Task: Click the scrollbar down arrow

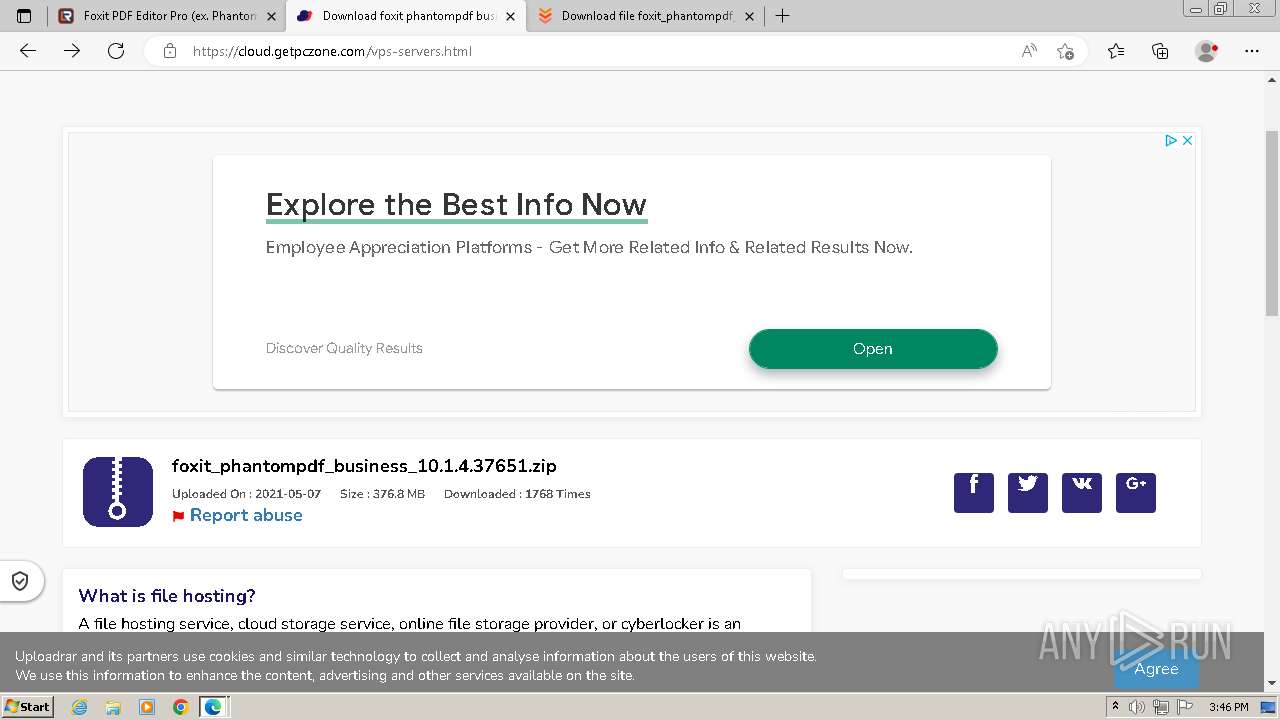Action: tap(1272, 684)
